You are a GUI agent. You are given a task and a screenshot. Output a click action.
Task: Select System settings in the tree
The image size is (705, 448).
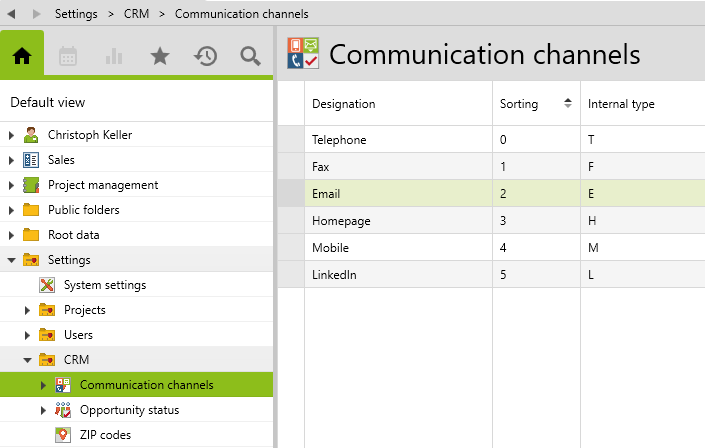point(104,285)
